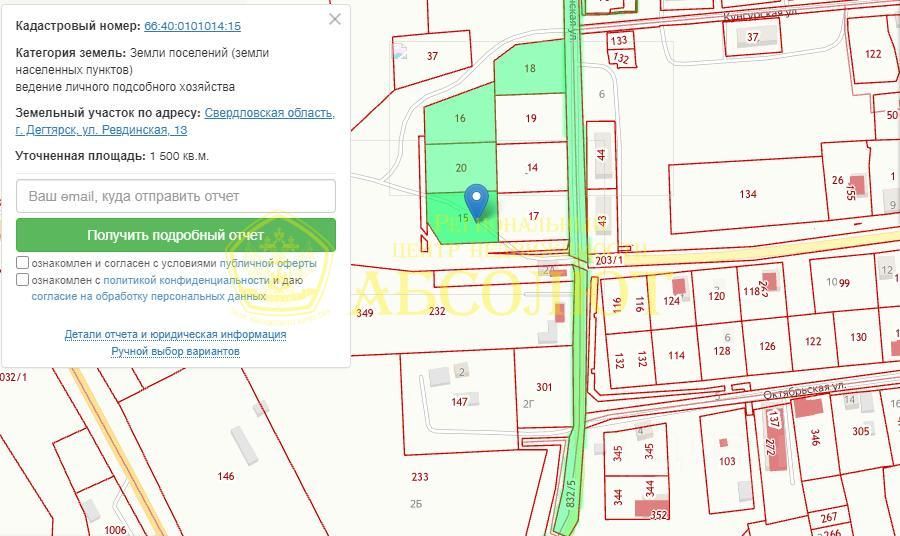Select parcel 134 on the map

click(x=748, y=194)
